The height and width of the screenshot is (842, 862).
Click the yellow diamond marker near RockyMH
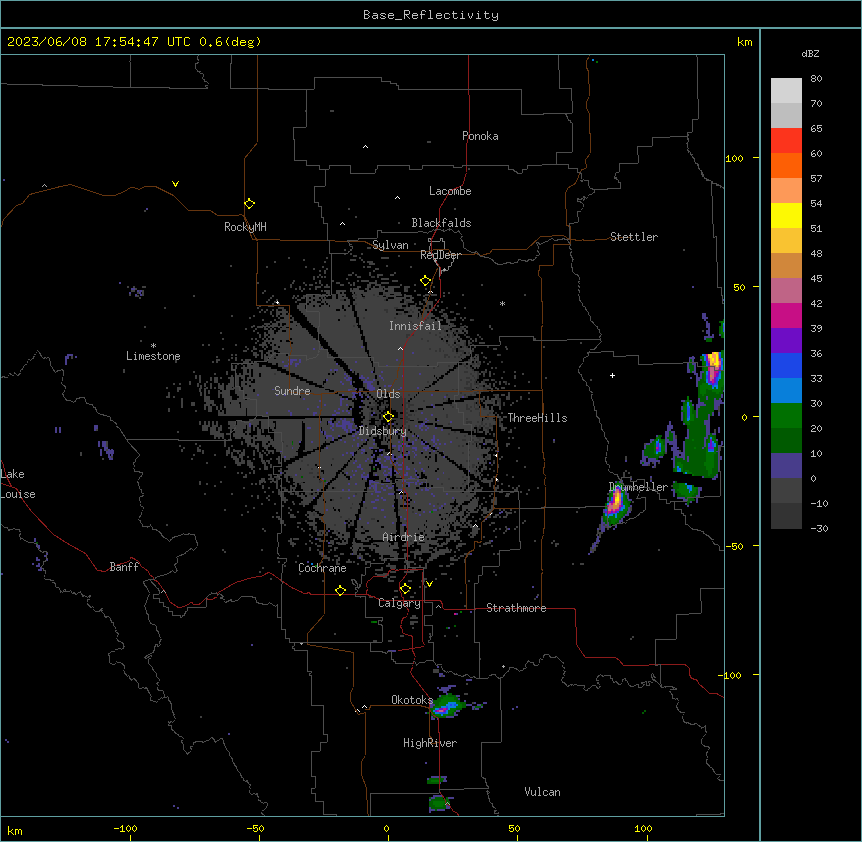tap(249, 204)
